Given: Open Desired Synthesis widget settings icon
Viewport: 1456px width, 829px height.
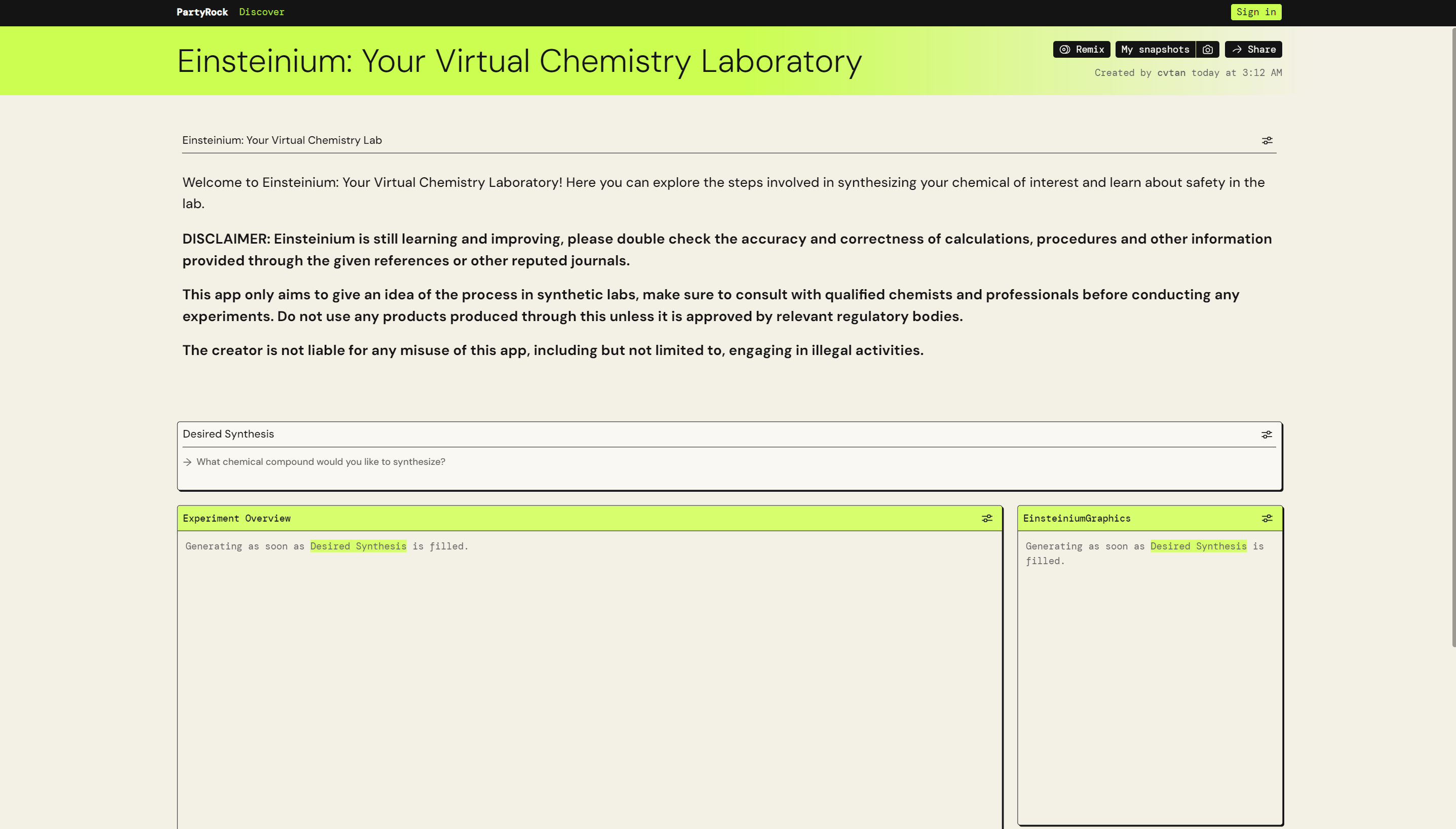Looking at the screenshot, I should (1266, 435).
